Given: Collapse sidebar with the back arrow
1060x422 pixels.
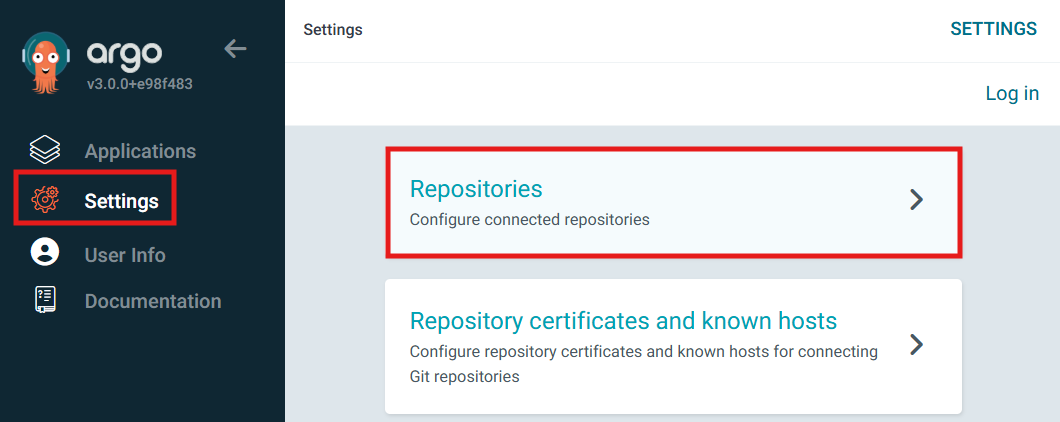Looking at the screenshot, I should click(235, 49).
